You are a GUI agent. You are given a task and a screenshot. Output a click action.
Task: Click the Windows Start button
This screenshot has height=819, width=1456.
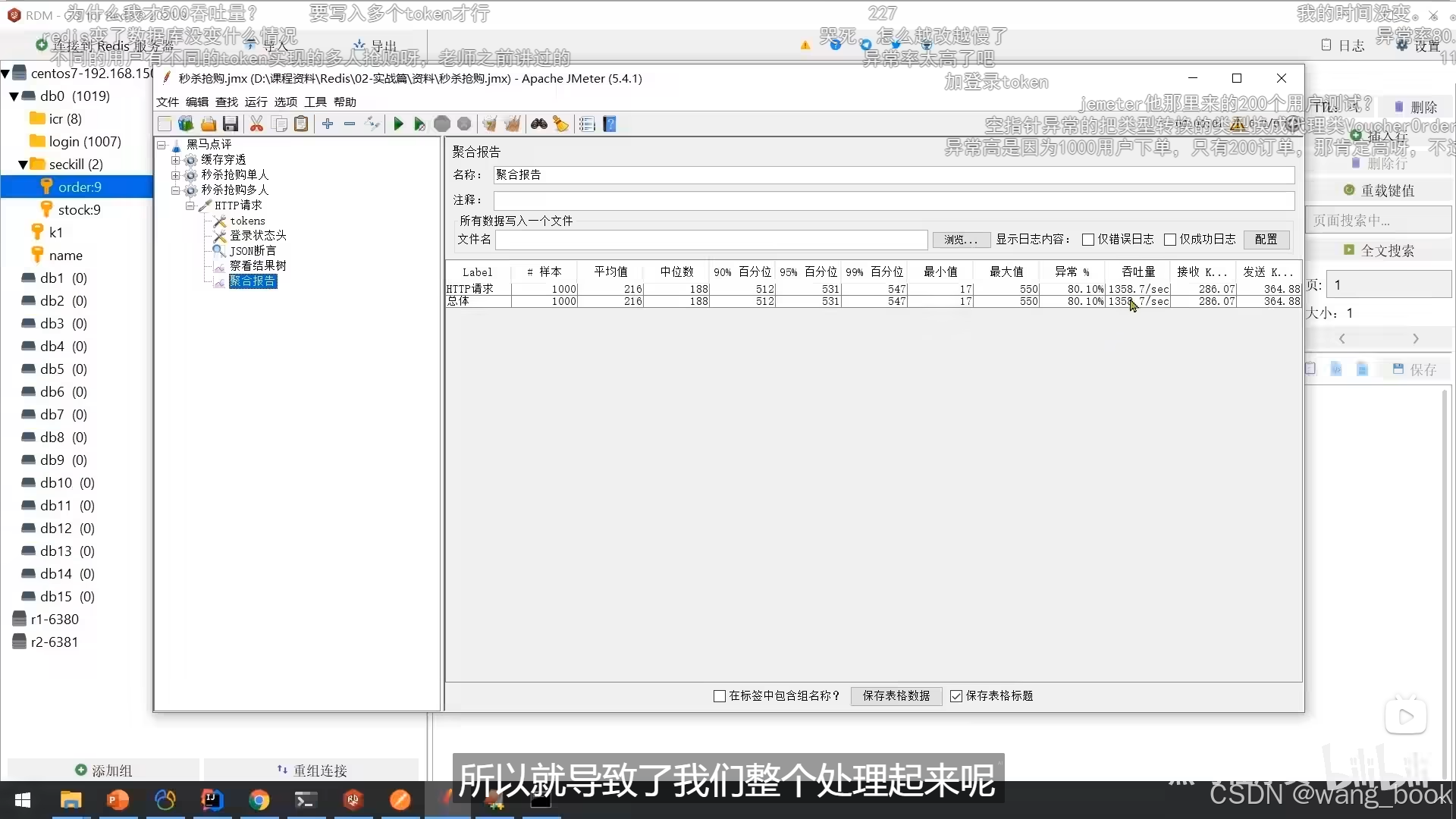pos(23,800)
